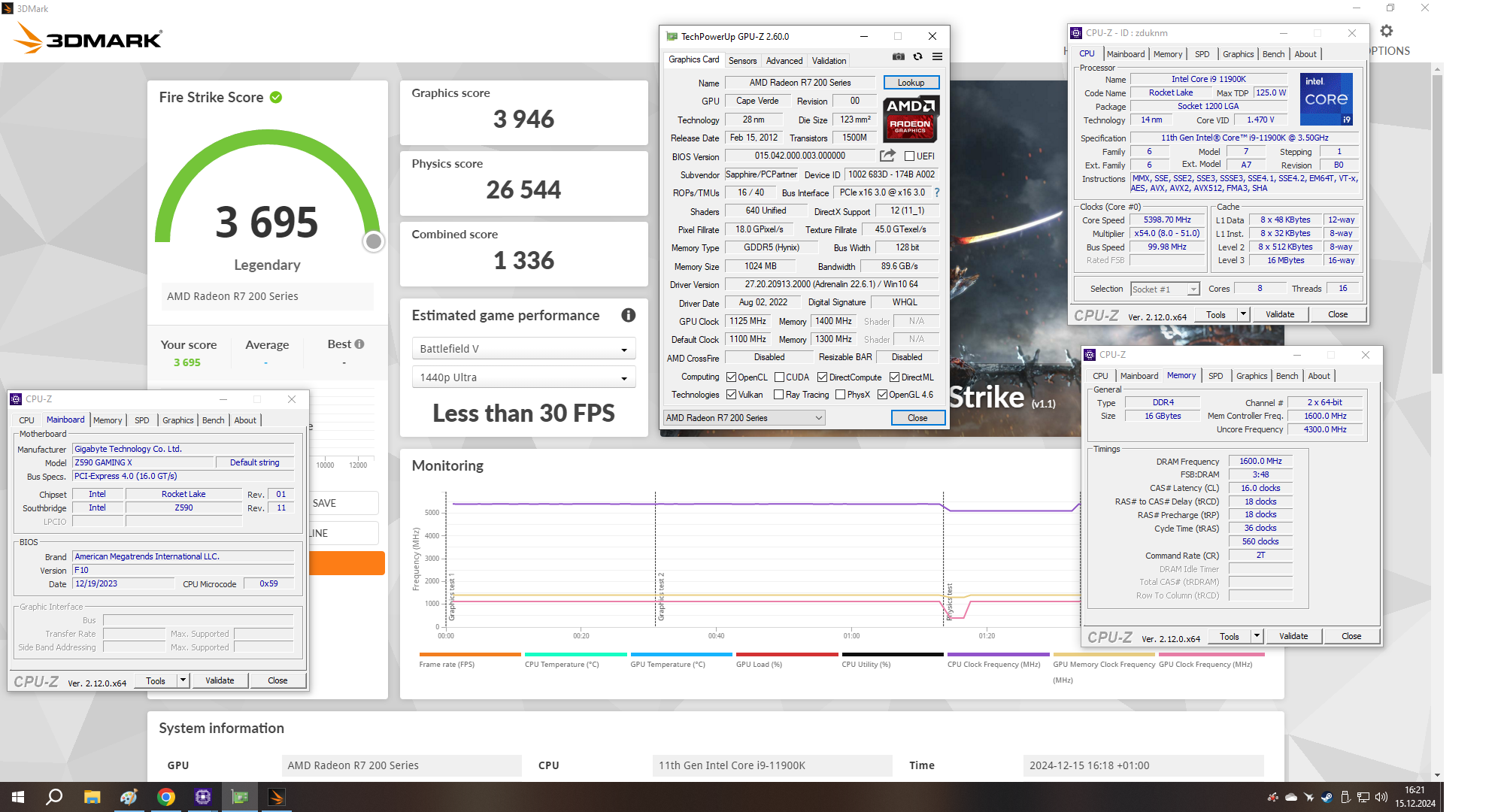The height and width of the screenshot is (812, 1504).
Task: Toggle the PhysX checkbox in GPU-Z
Action: pos(840,395)
